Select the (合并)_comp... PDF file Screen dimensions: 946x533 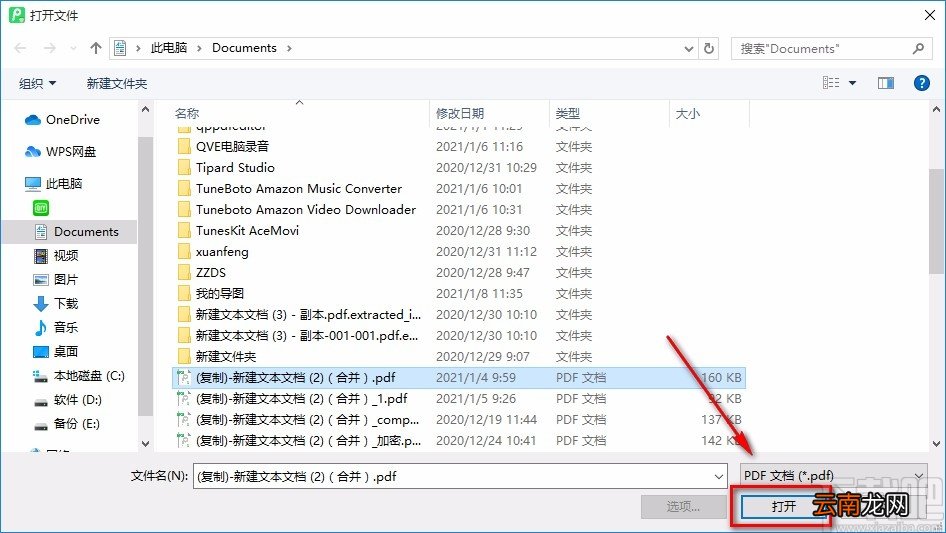point(459,420)
